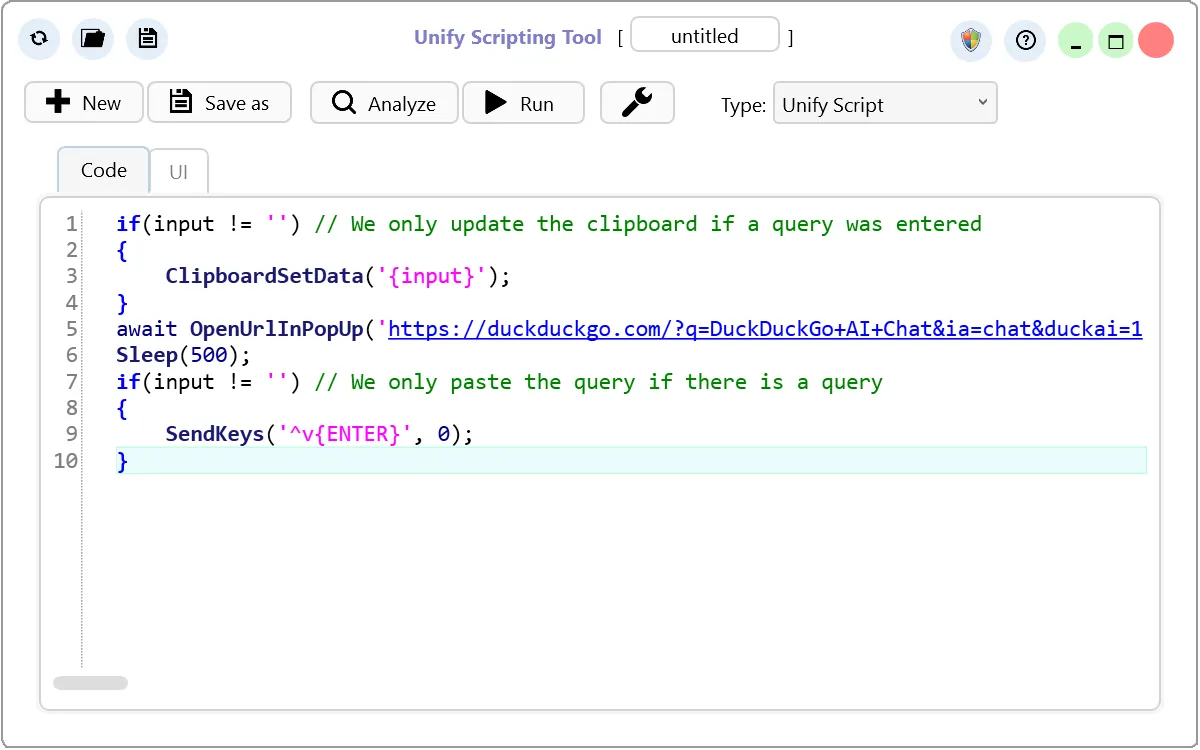Run the script with Run button

pos(523,103)
